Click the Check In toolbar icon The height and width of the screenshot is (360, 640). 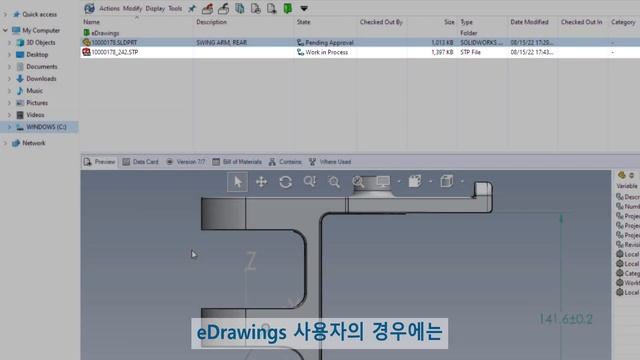(x=223, y=8)
